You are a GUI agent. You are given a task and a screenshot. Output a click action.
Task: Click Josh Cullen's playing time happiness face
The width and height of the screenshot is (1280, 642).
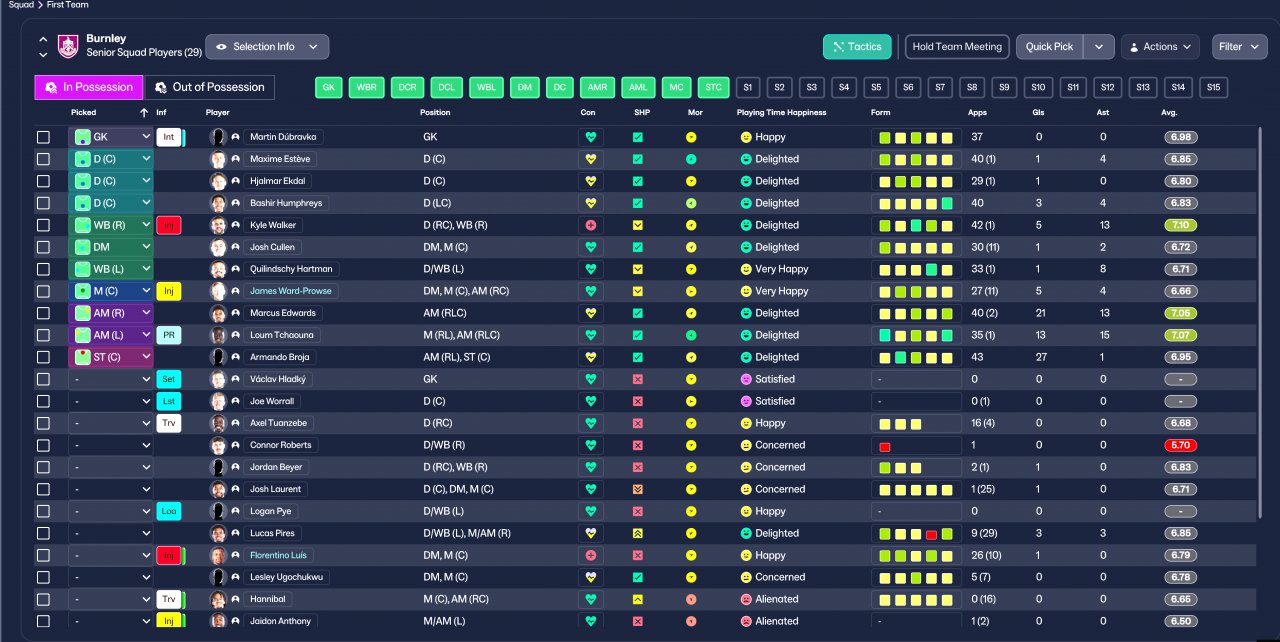pyautogui.click(x=745, y=247)
